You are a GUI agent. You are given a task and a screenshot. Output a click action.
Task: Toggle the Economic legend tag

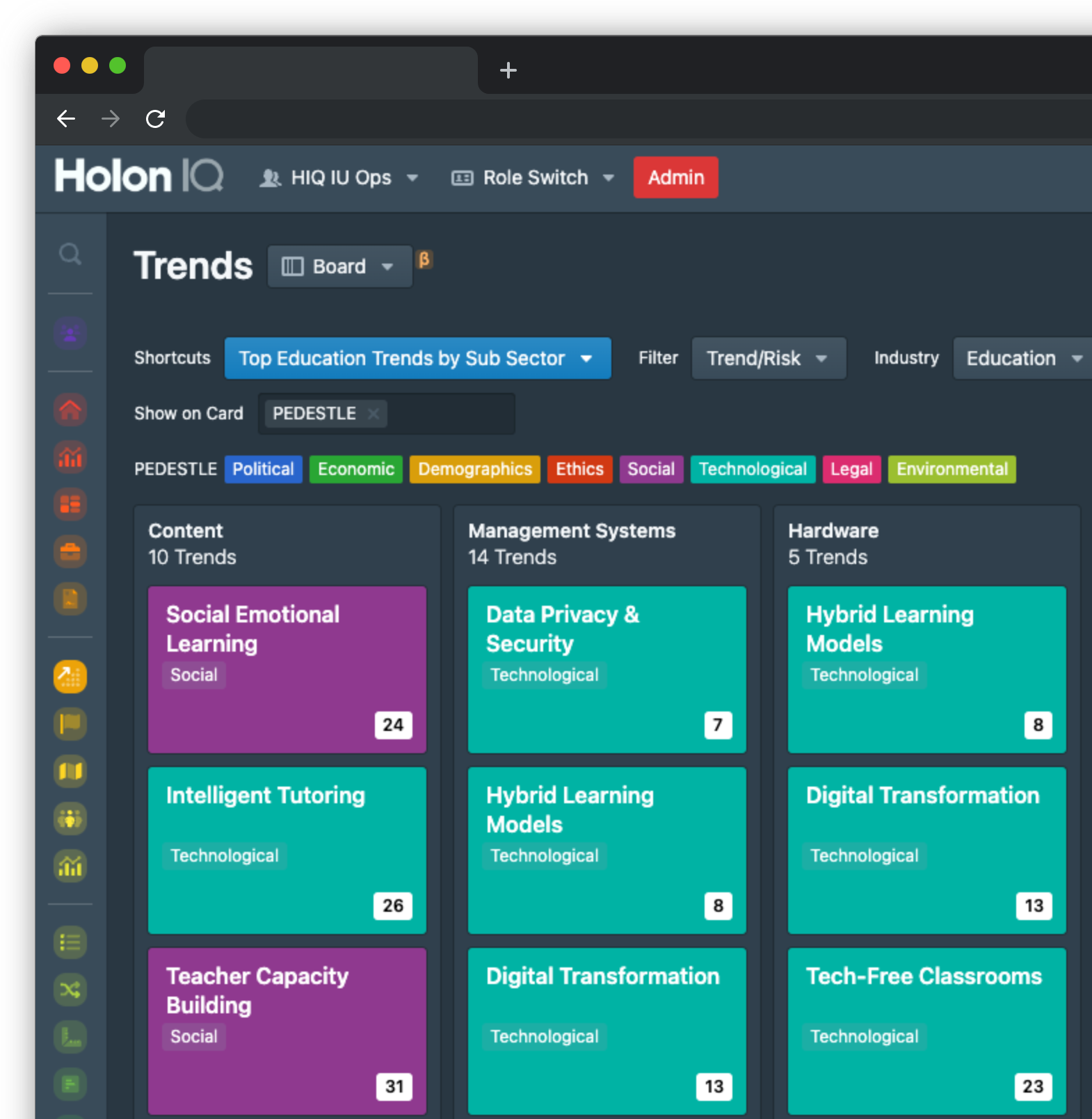coord(356,469)
